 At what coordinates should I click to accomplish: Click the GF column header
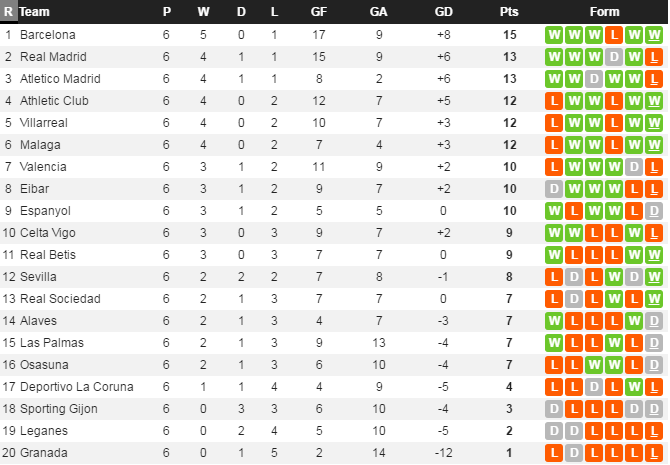pos(318,12)
